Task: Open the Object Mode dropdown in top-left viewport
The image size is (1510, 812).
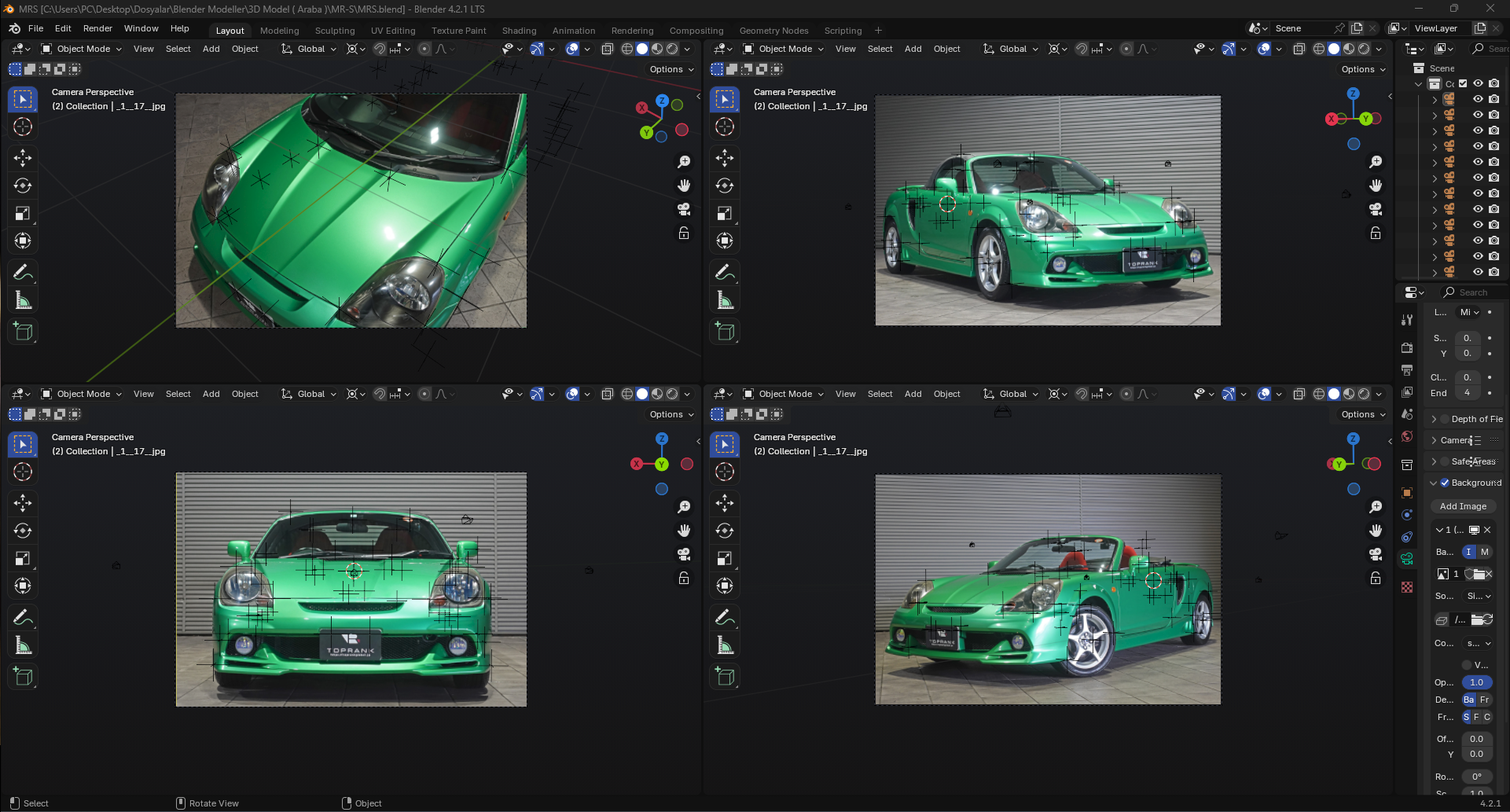Action: [x=82, y=49]
